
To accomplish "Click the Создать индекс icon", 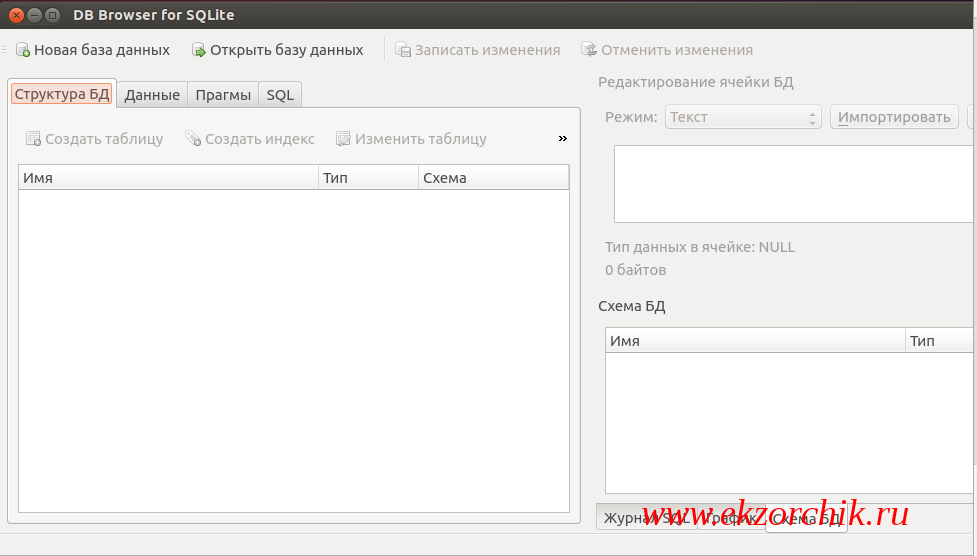I will tap(193, 139).
